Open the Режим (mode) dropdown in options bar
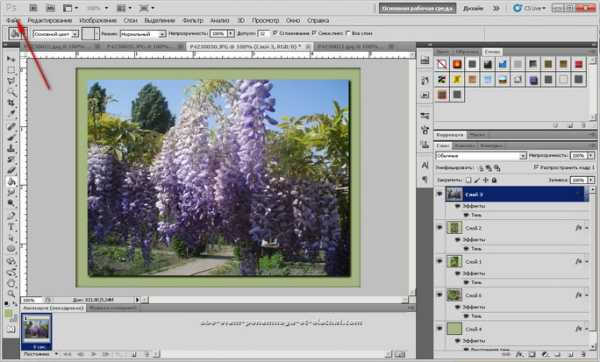 pos(143,34)
